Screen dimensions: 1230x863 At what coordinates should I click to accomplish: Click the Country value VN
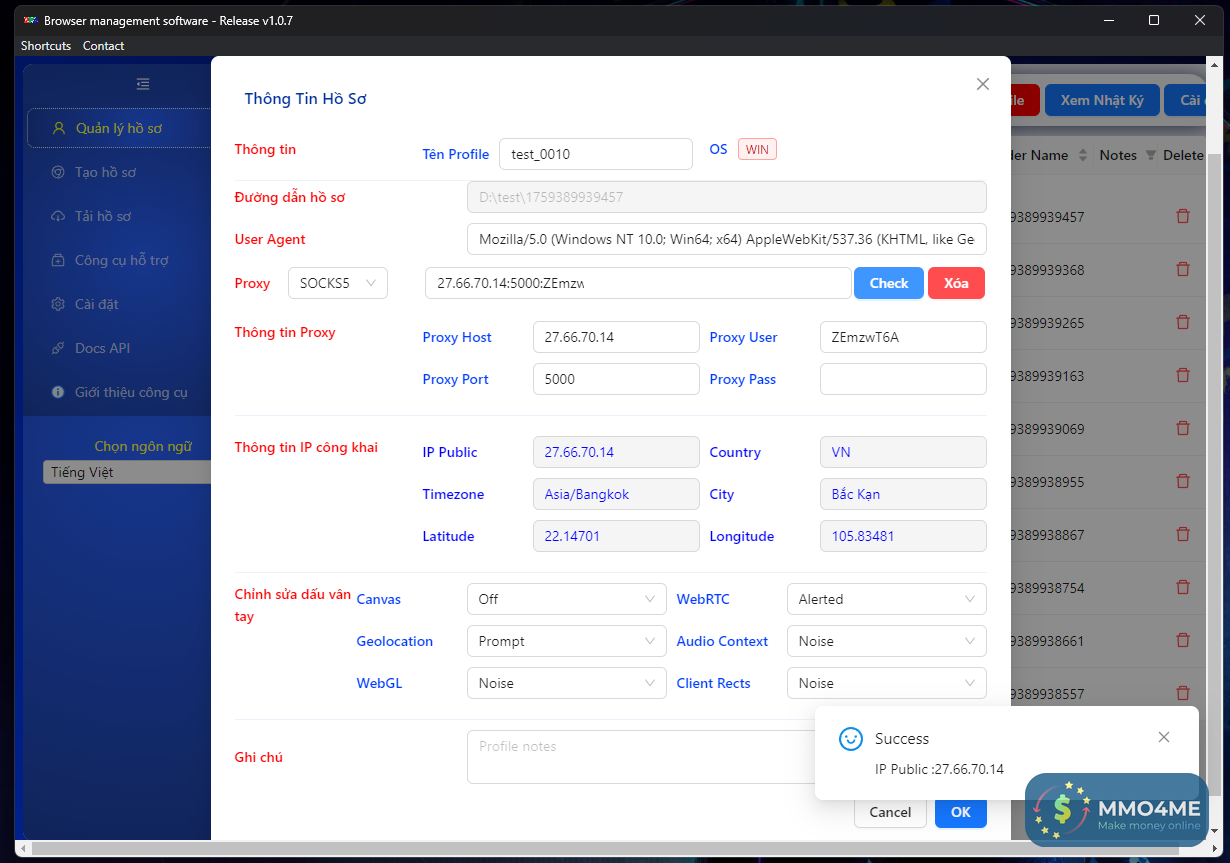click(x=903, y=452)
